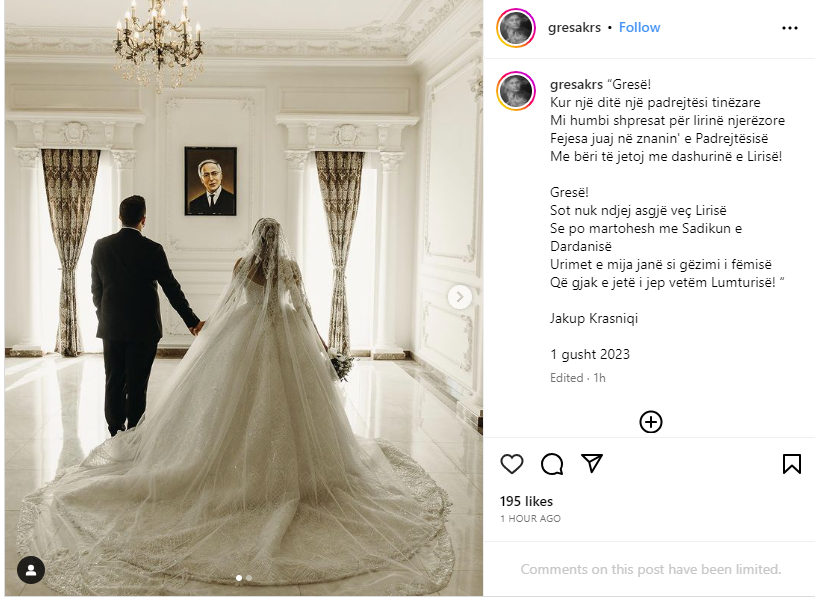Follow the gresakrs account
The image size is (815, 599).
point(639,27)
